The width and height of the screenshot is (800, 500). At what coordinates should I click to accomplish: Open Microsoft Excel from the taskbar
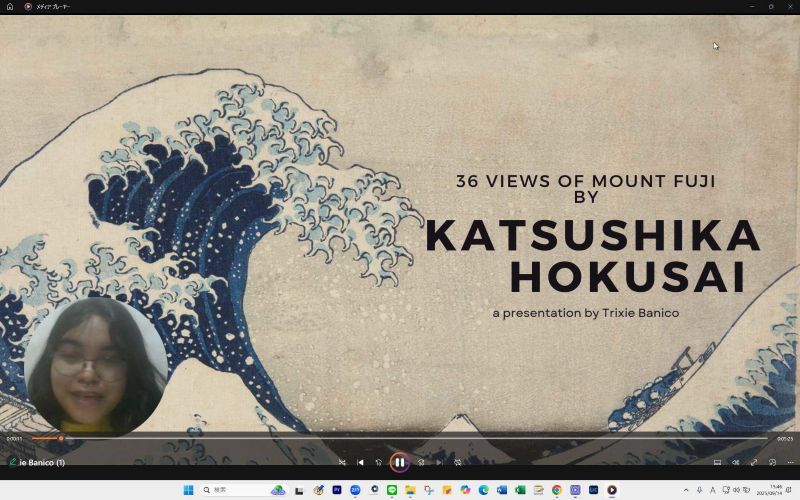click(520, 490)
